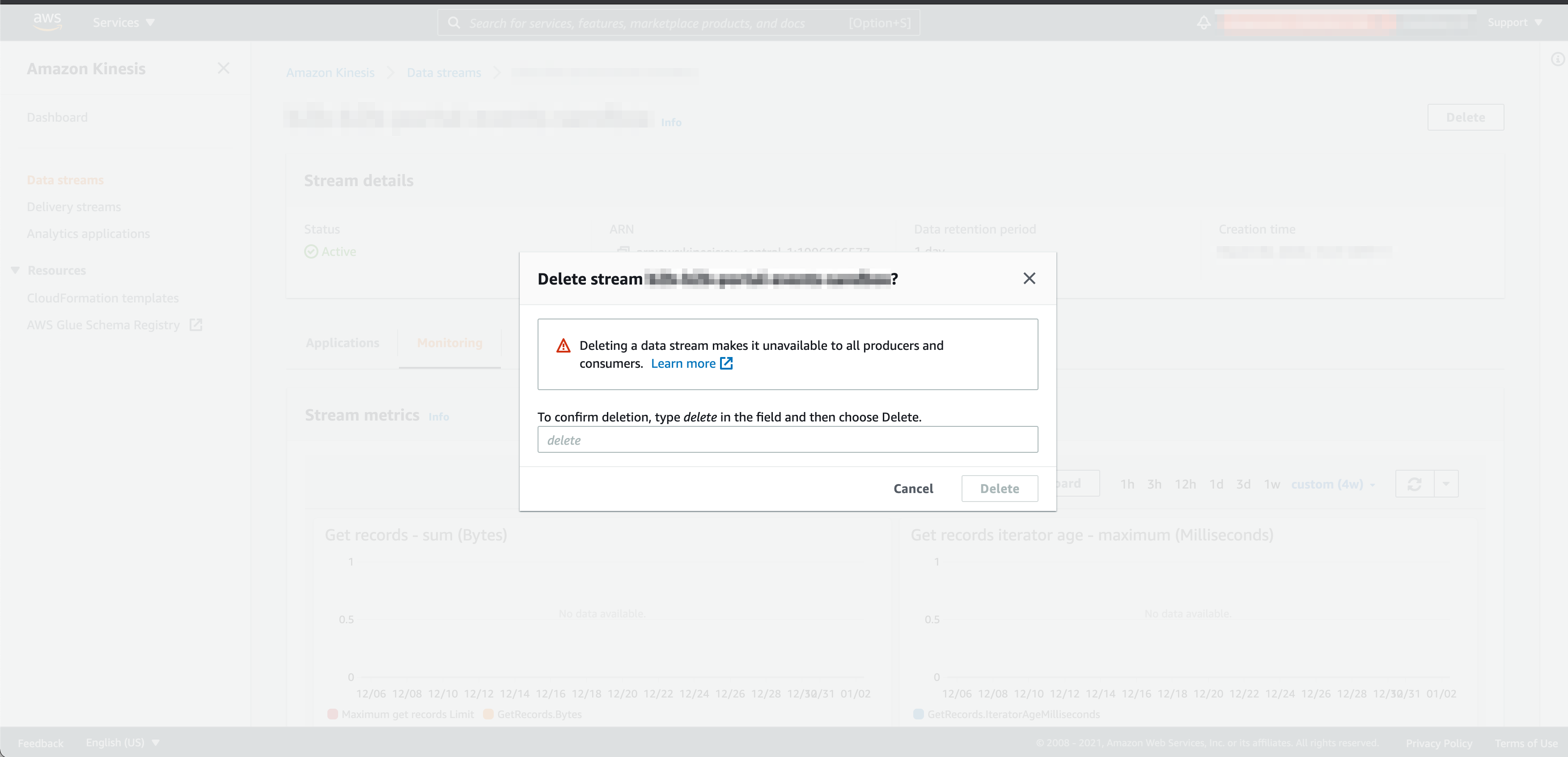Toggle GetRecords.Bytes legend swatch
This screenshot has width=1568, height=757.
pyautogui.click(x=487, y=714)
